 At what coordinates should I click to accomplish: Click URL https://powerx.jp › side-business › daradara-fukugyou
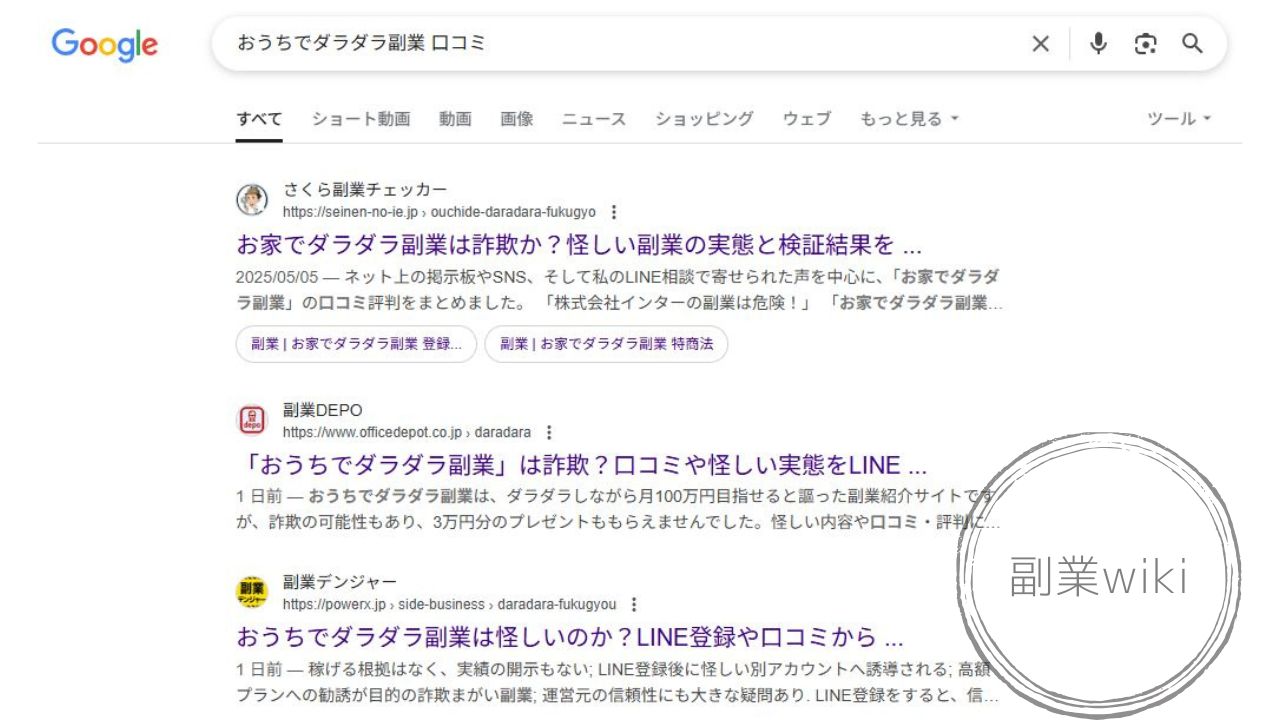tap(450, 604)
